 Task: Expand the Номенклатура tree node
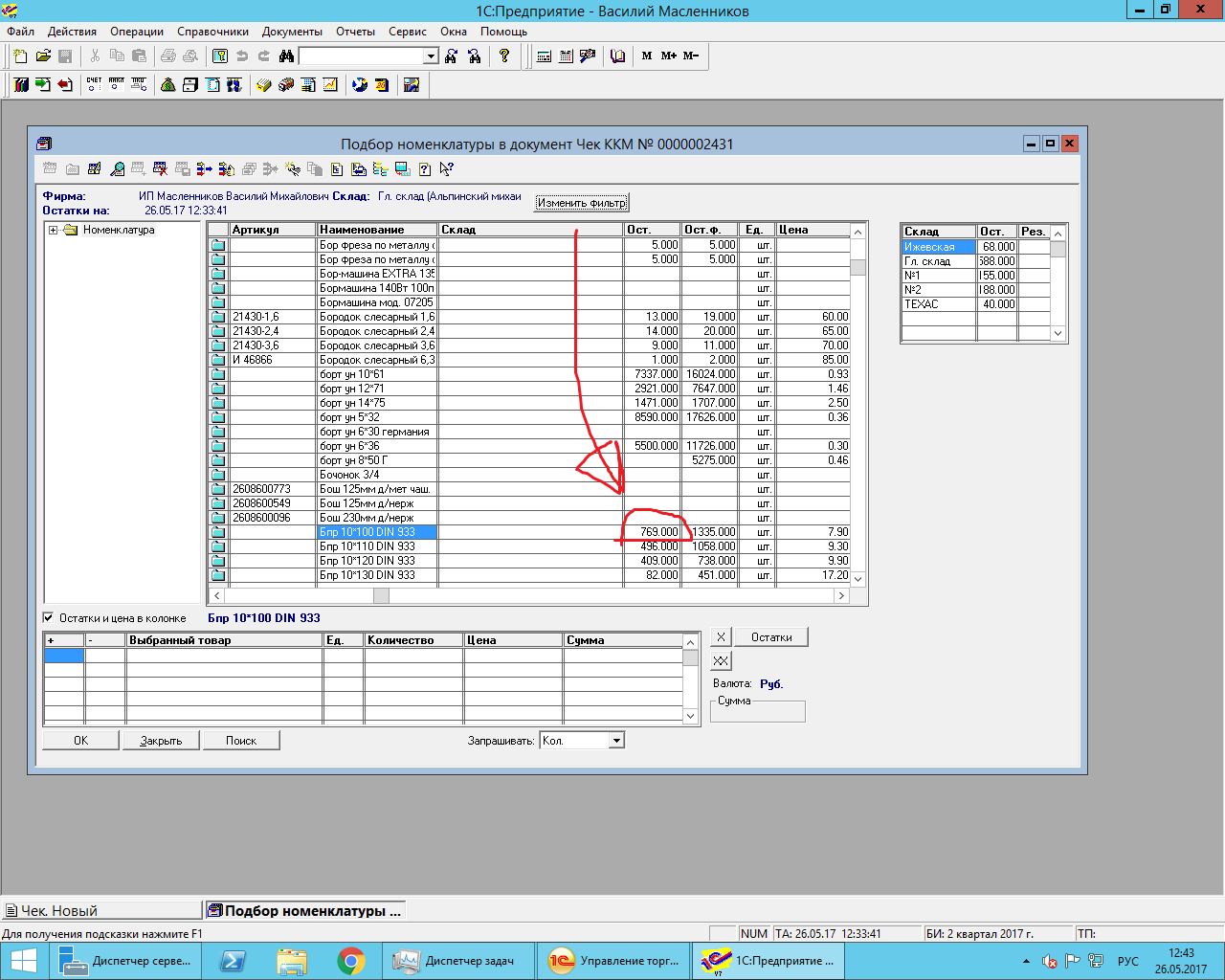[54, 231]
